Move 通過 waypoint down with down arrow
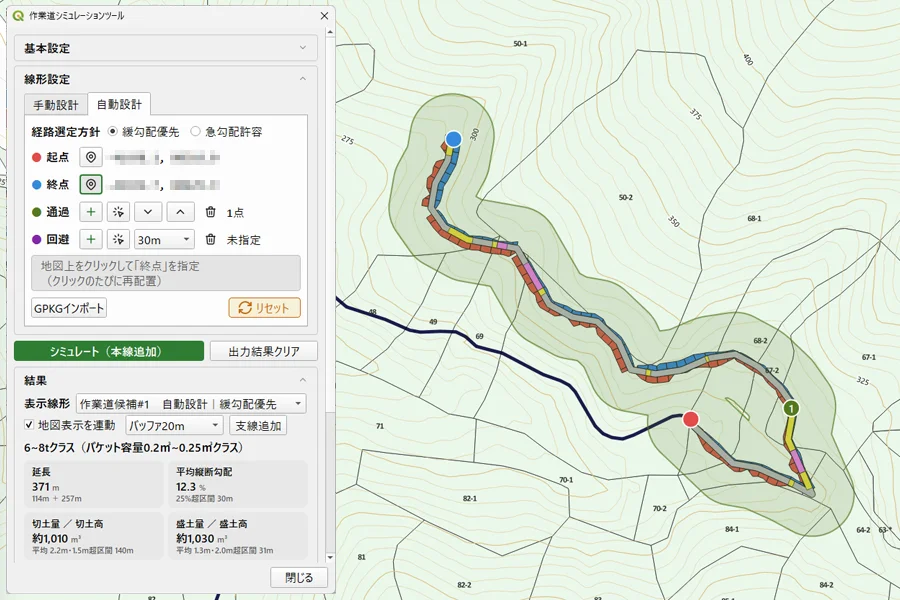The width and height of the screenshot is (900, 600). coord(148,212)
